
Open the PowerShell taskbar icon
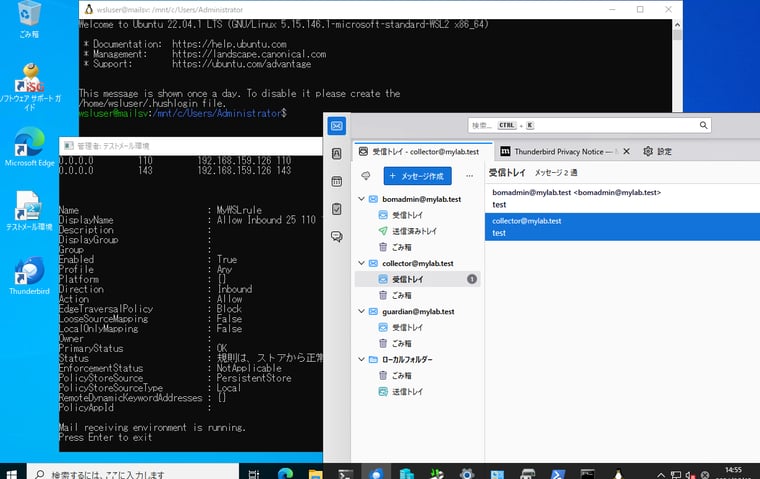click(557, 474)
